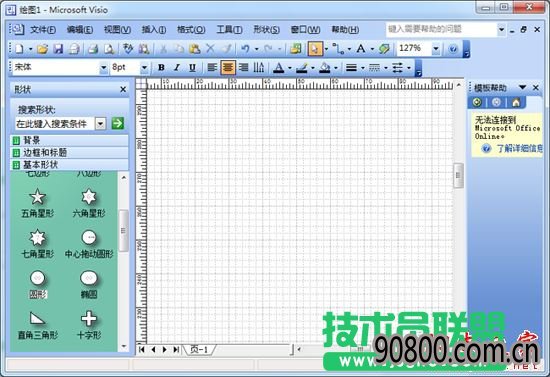Open the 模板帮助 pane menu arrow

(522, 87)
